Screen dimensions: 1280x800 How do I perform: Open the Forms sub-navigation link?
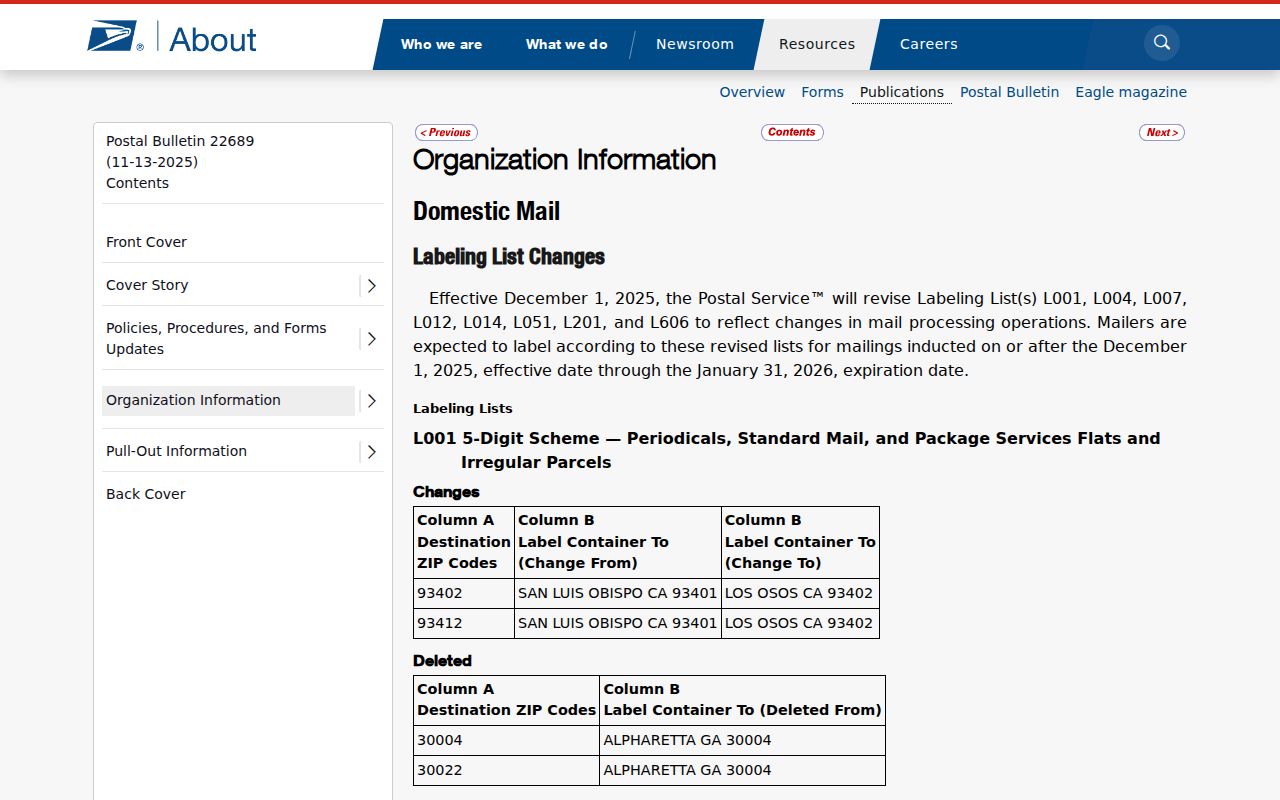pyautogui.click(x=822, y=92)
